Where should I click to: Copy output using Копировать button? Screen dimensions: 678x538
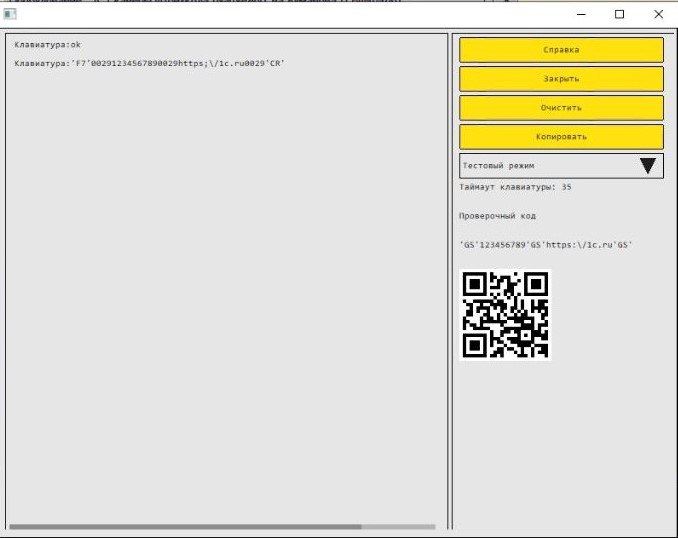[x=561, y=137]
